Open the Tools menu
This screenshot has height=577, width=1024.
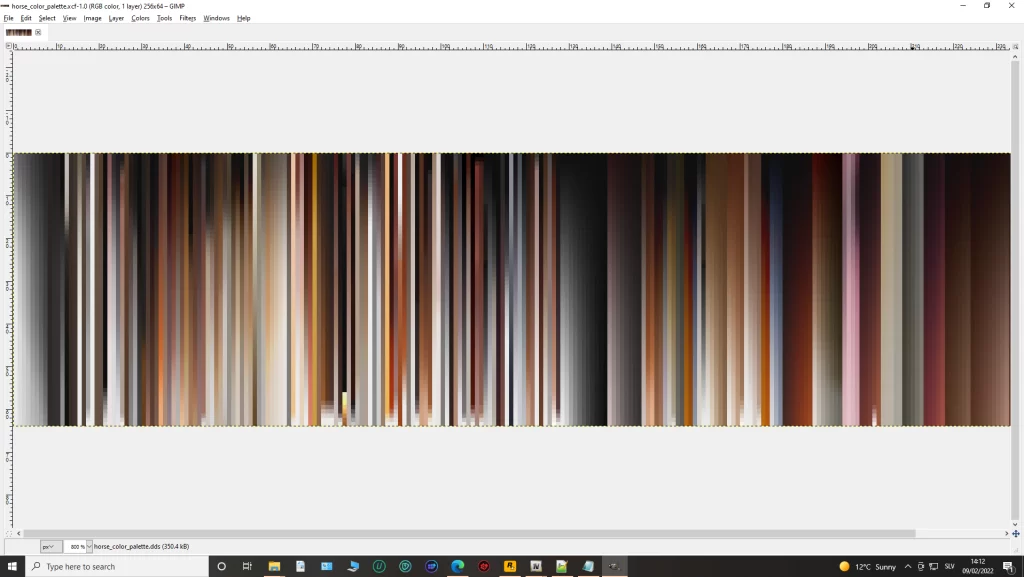point(165,18)
